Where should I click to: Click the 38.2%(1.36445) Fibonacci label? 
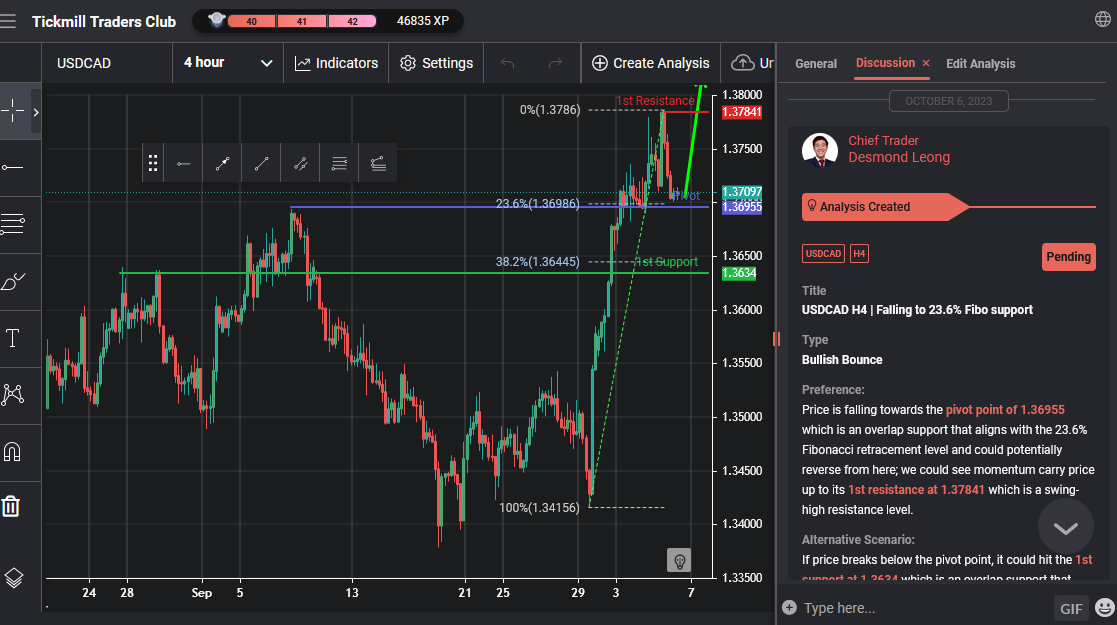tap(537, 262)
